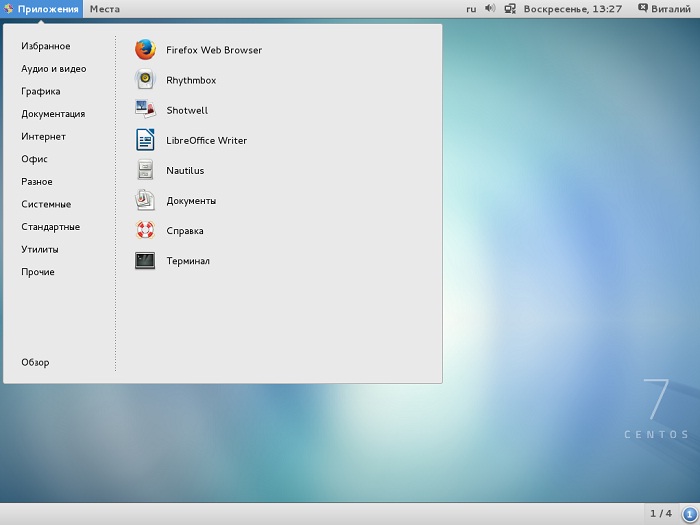Launch the Терминал icon
This screenshot has width=700, height=525.
pos(145,261)
